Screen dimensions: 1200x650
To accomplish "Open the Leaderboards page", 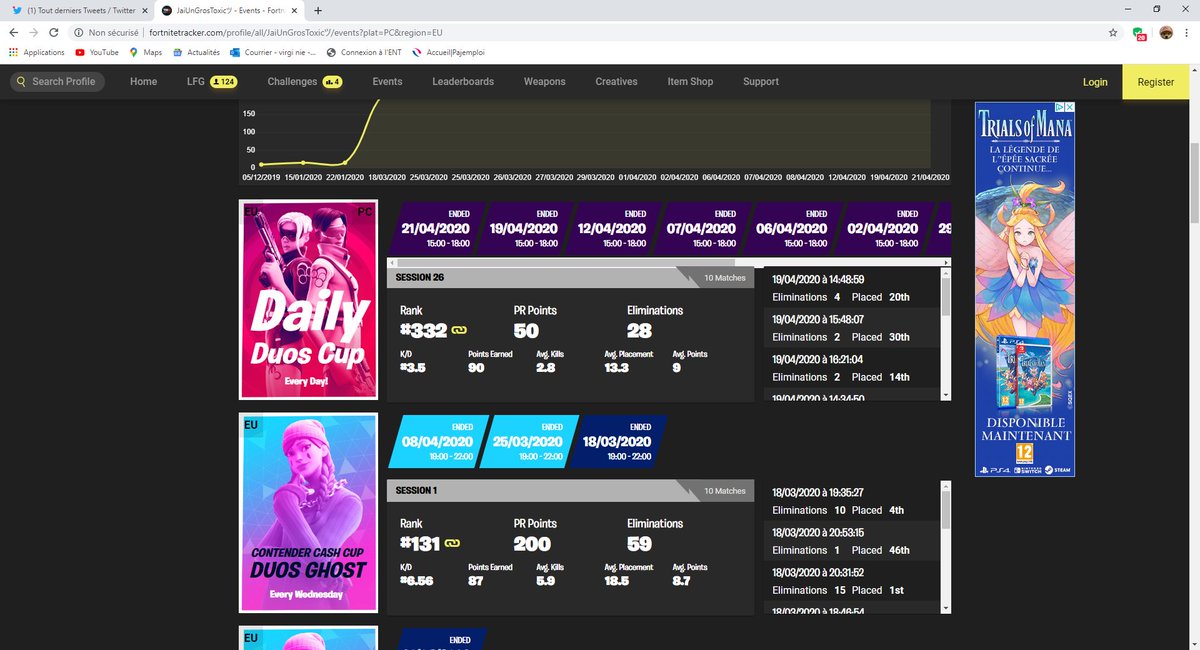I will pyautogui.click(x=463, y=81).
